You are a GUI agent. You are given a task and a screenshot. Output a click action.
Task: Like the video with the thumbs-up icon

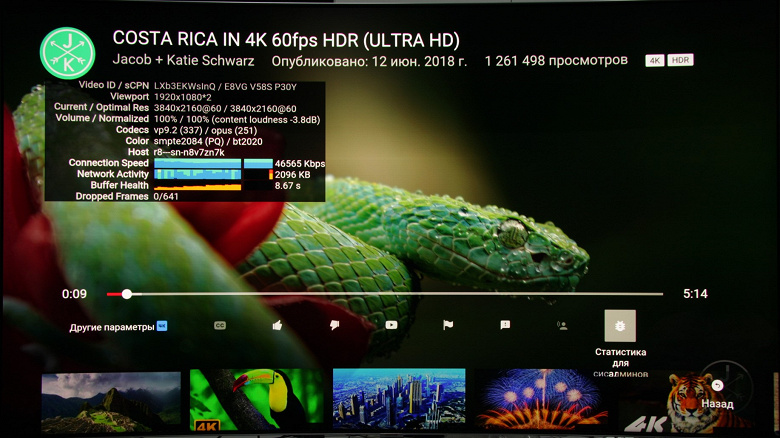point(277,325)
